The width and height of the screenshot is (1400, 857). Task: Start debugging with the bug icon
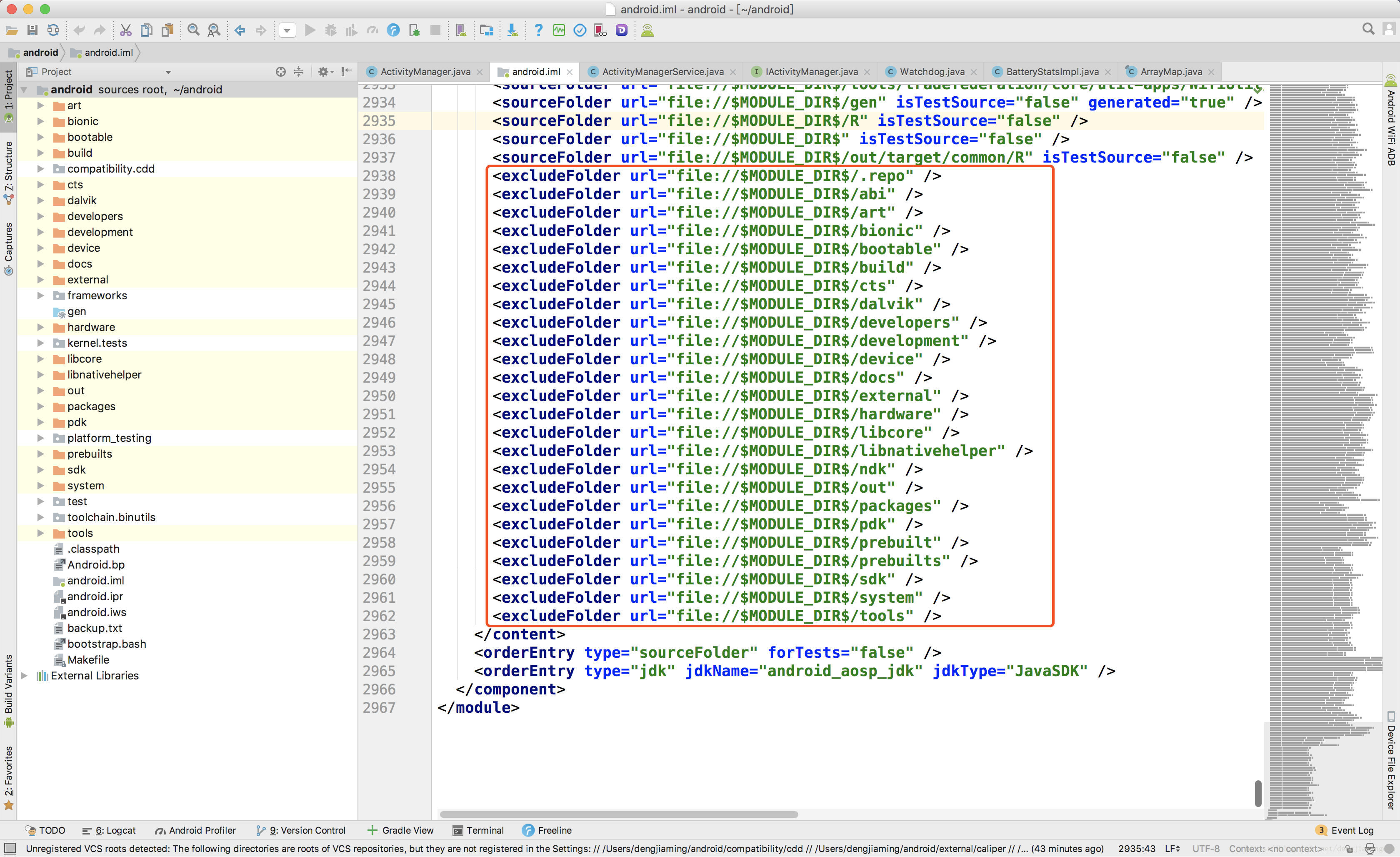point(331,30)
